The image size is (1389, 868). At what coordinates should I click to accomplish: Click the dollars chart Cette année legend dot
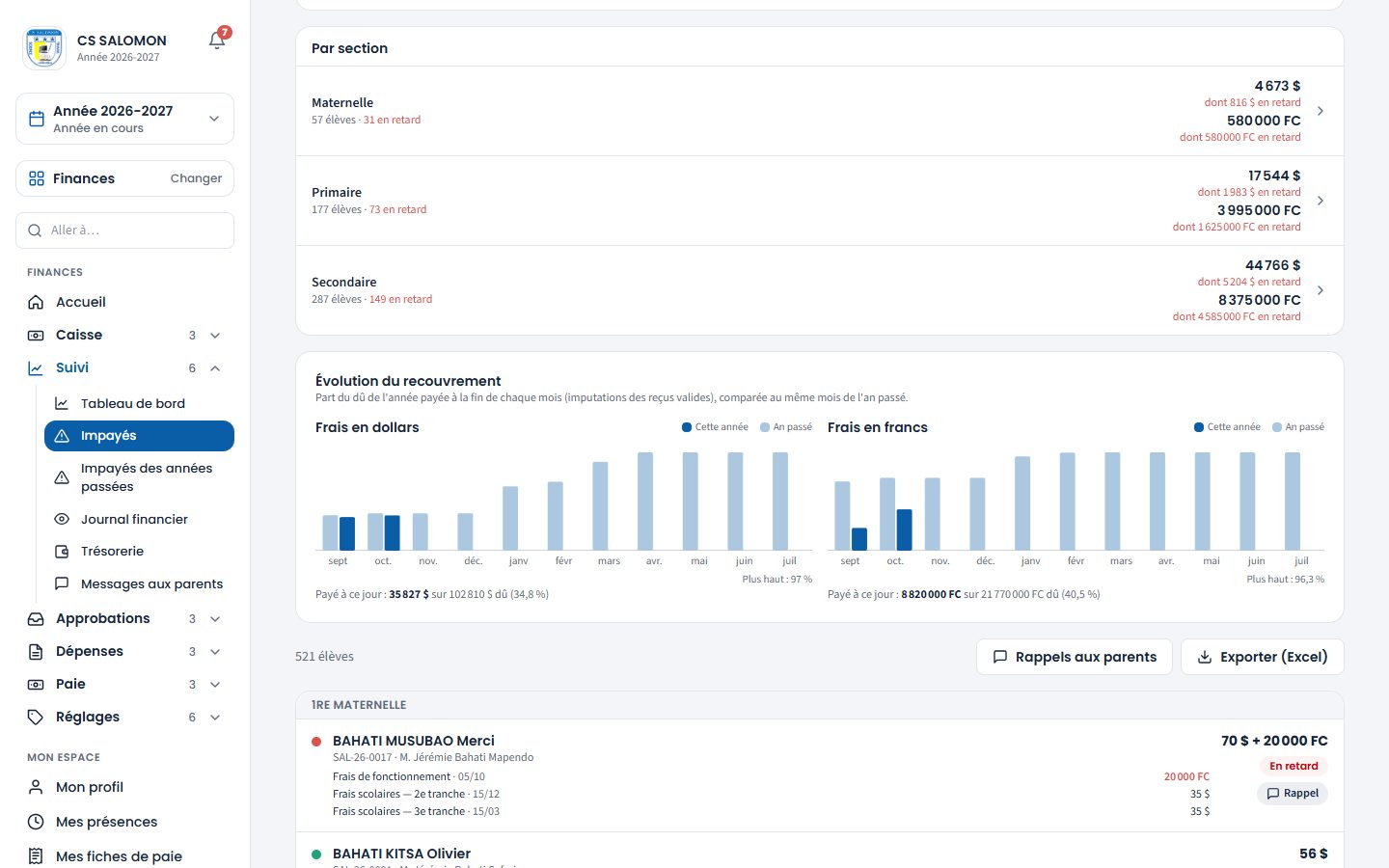[687, 427]
